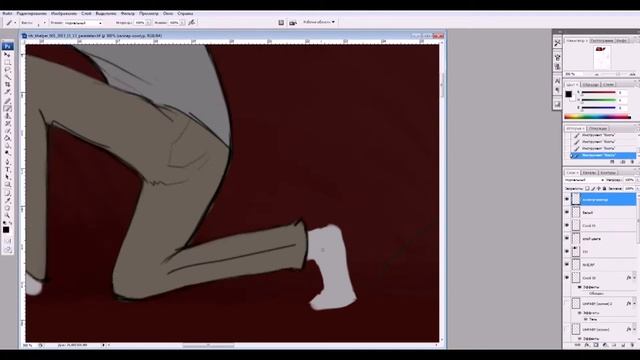Select the Move tool in the toolbox

tap(7, 55)
